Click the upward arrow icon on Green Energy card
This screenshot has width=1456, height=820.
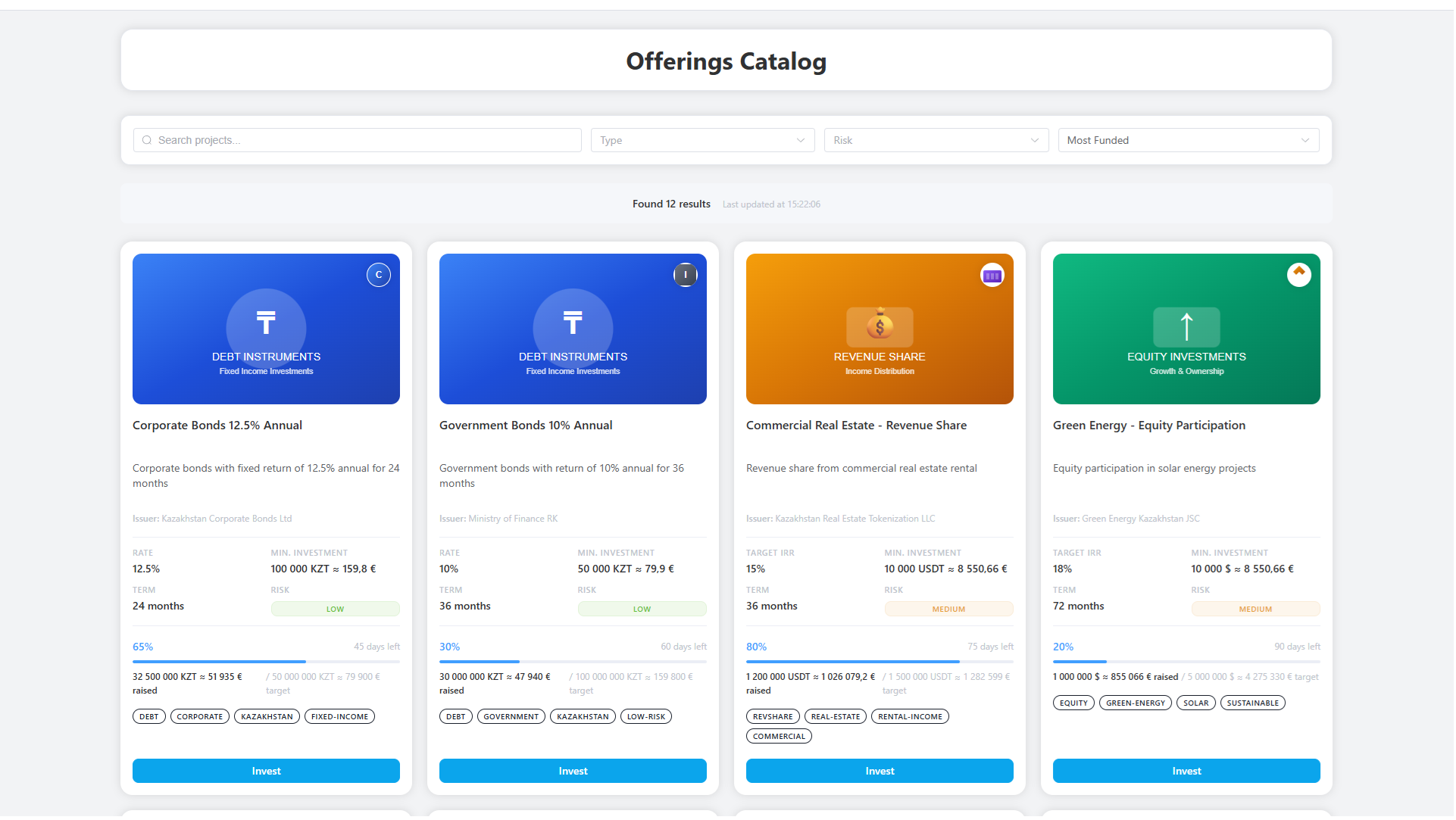tap(1186, 326)
